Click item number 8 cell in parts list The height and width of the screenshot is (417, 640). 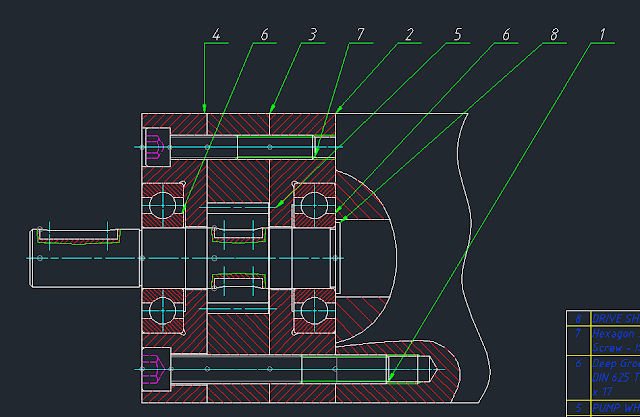pyautogui.click(x=579, y=318)
